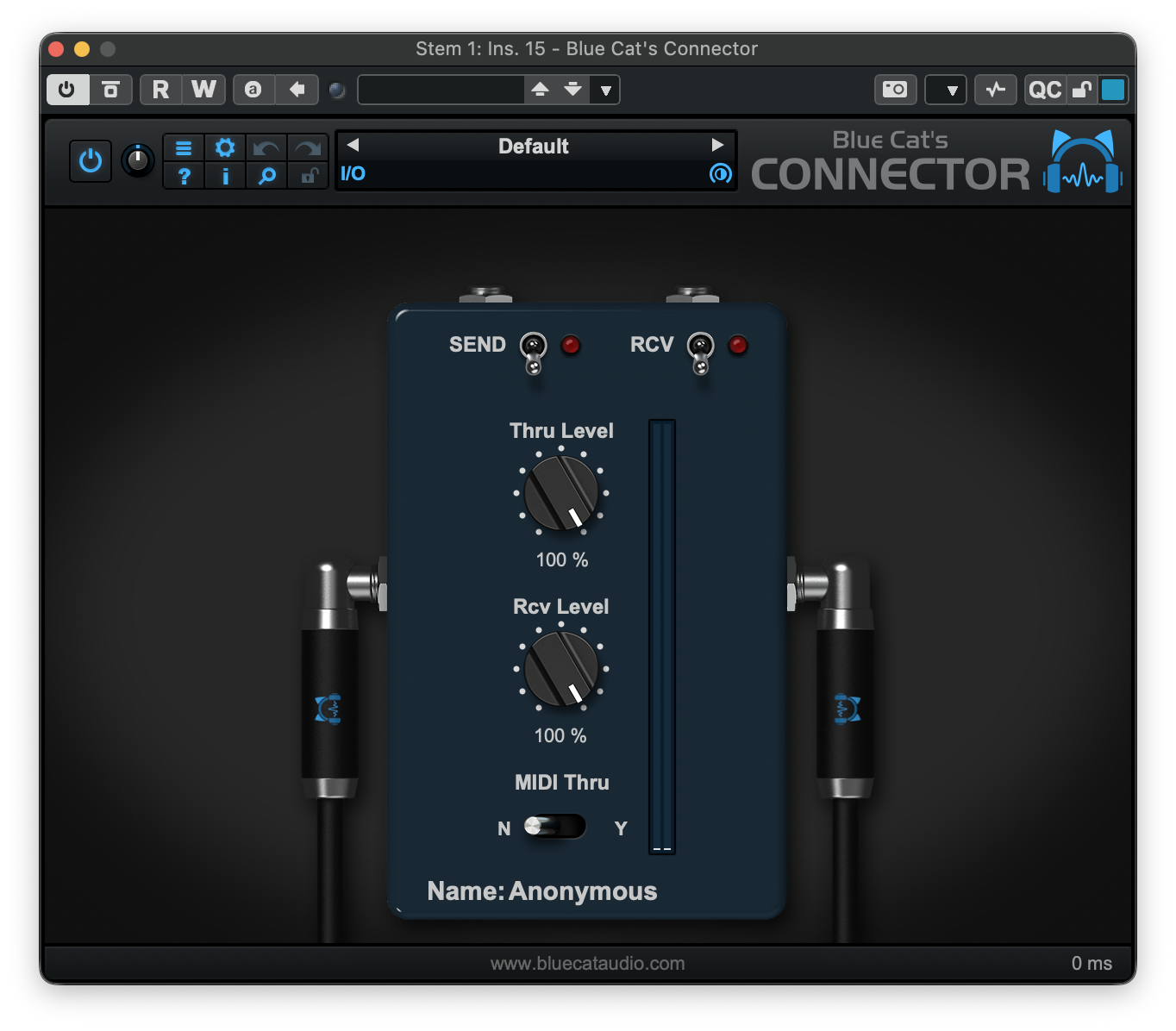Viewport: 1176px width, 1031px height.
Task: Click the left input cable plug
Action: tap(330, 681)
